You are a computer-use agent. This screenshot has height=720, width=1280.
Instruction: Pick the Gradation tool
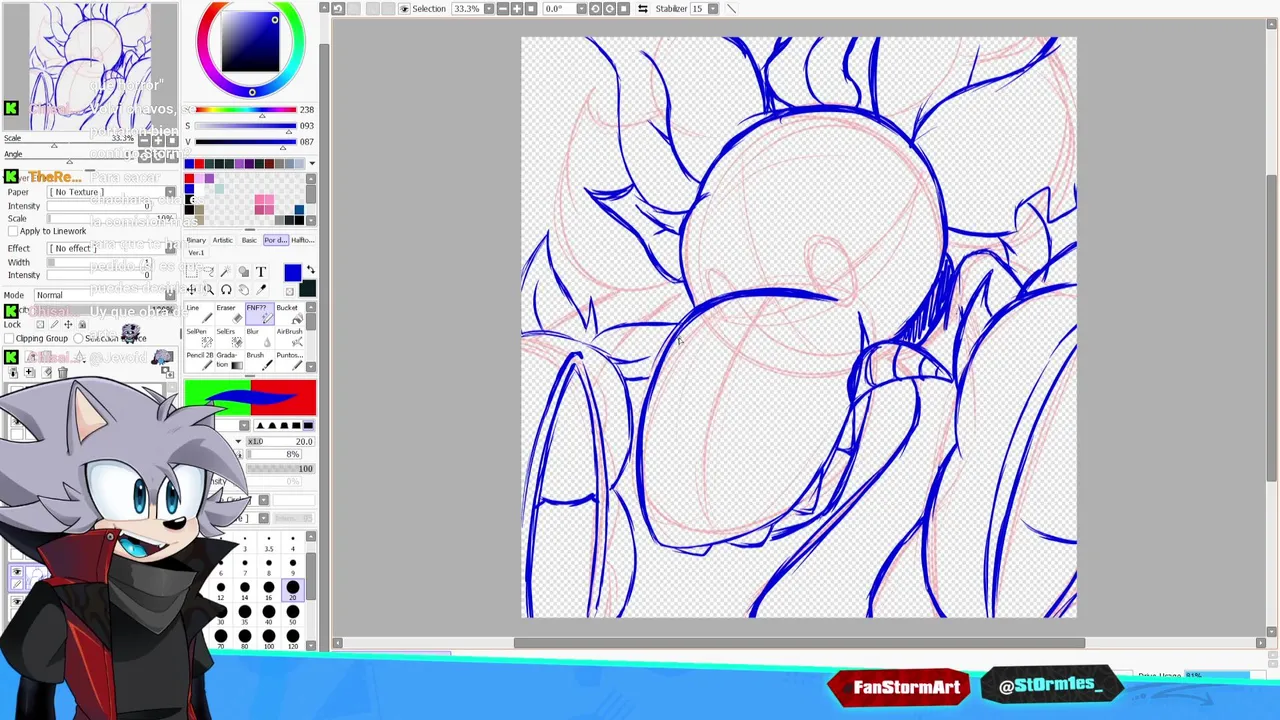pos(229,361)
